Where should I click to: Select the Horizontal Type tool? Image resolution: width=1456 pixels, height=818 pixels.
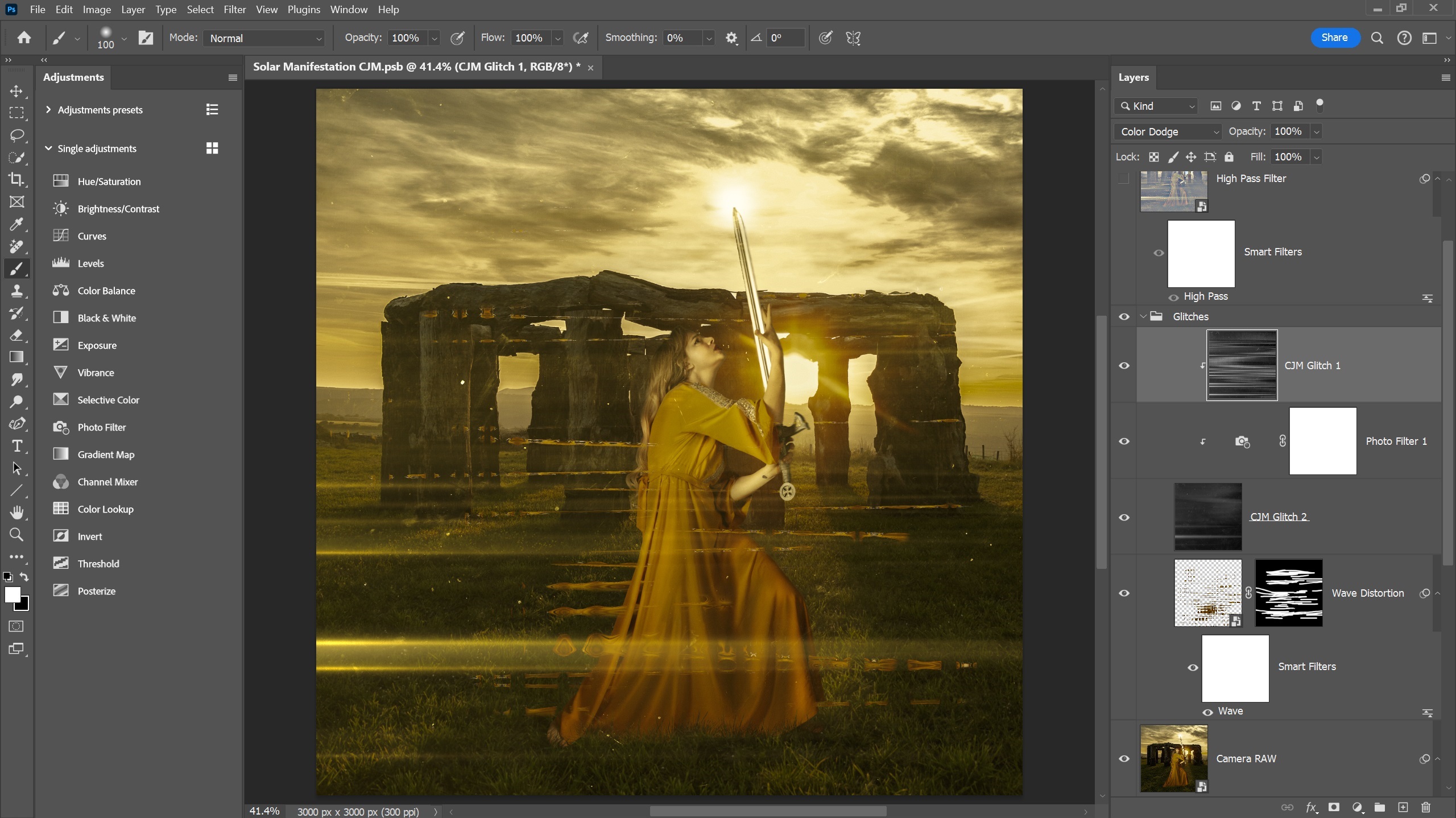click(x=16, y=446)
